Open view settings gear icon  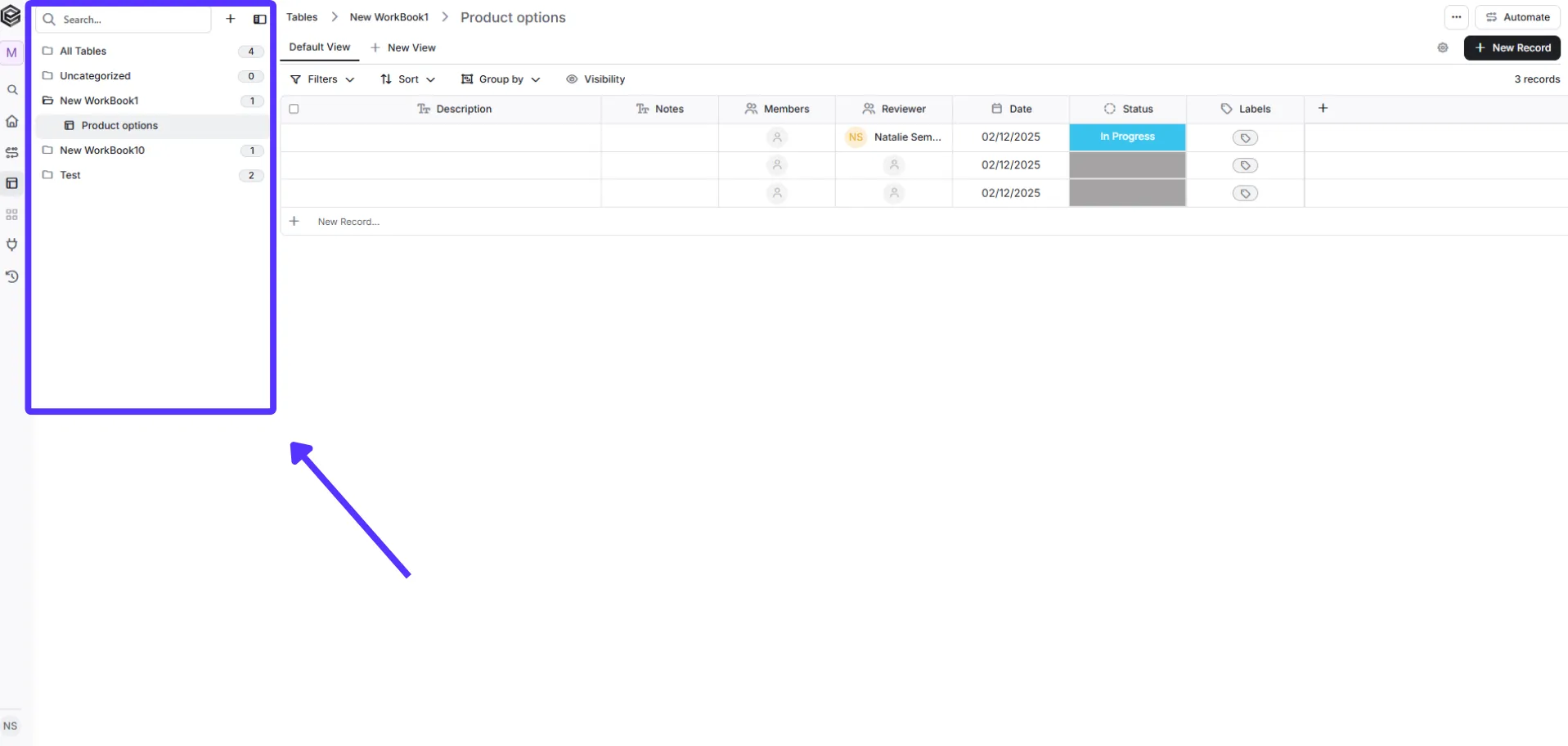click(1443, 47)
